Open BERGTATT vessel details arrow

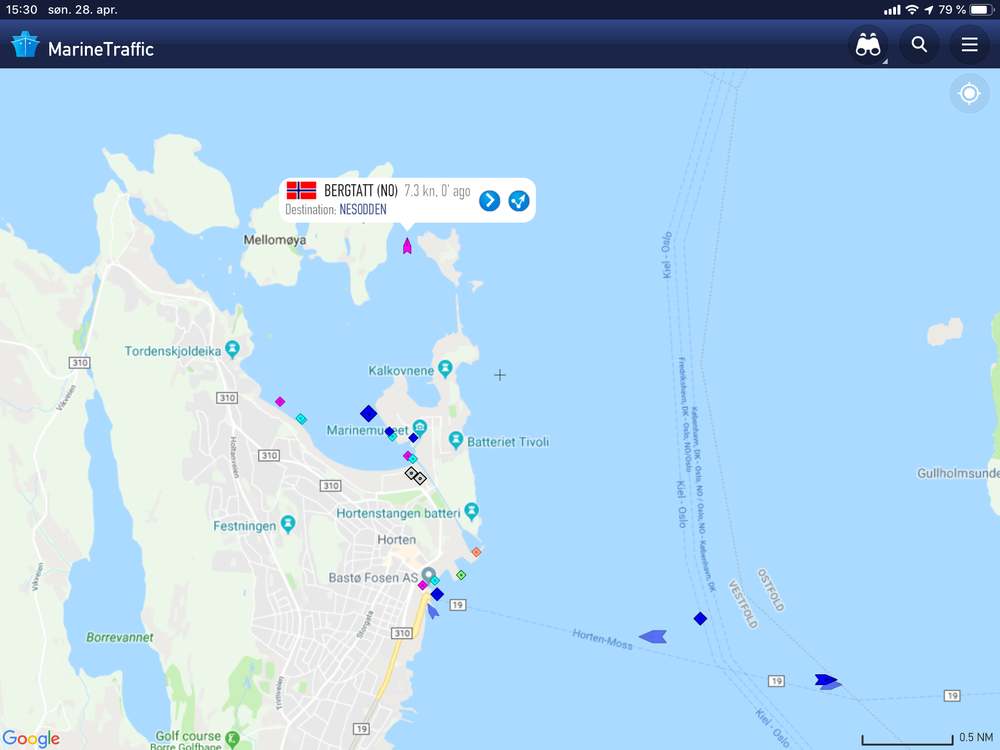pyautogui.click(x=489, y=201)
